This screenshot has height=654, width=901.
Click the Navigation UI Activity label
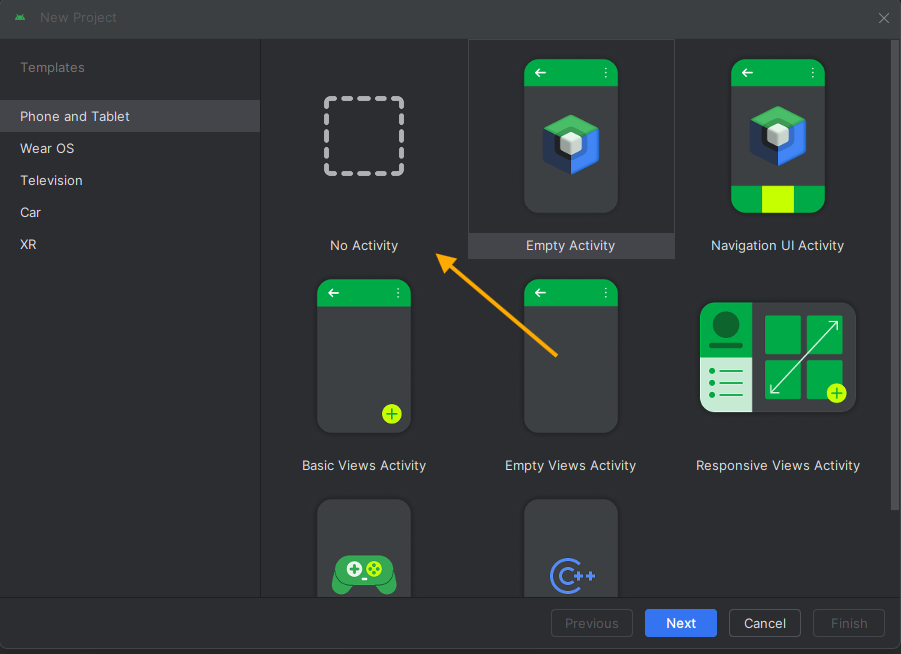[777, 246]
